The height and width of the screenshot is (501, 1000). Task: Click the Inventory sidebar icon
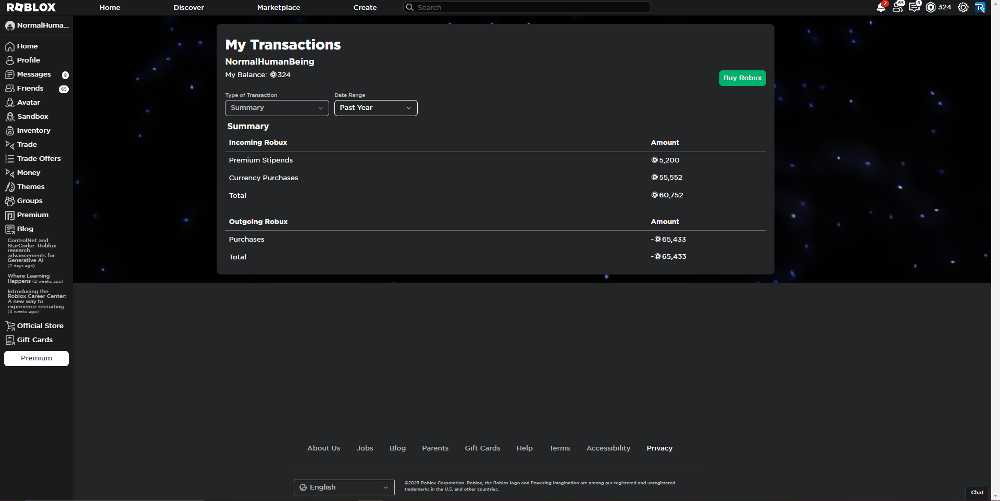pyautogui.click(x=10, y=131)
